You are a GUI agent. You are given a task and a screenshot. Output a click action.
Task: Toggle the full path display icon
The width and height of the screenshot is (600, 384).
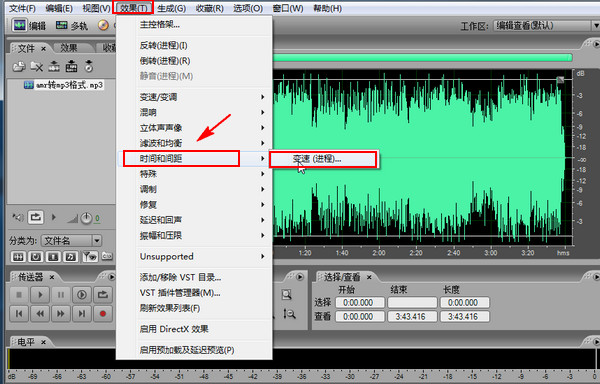[x=107, y=256]
